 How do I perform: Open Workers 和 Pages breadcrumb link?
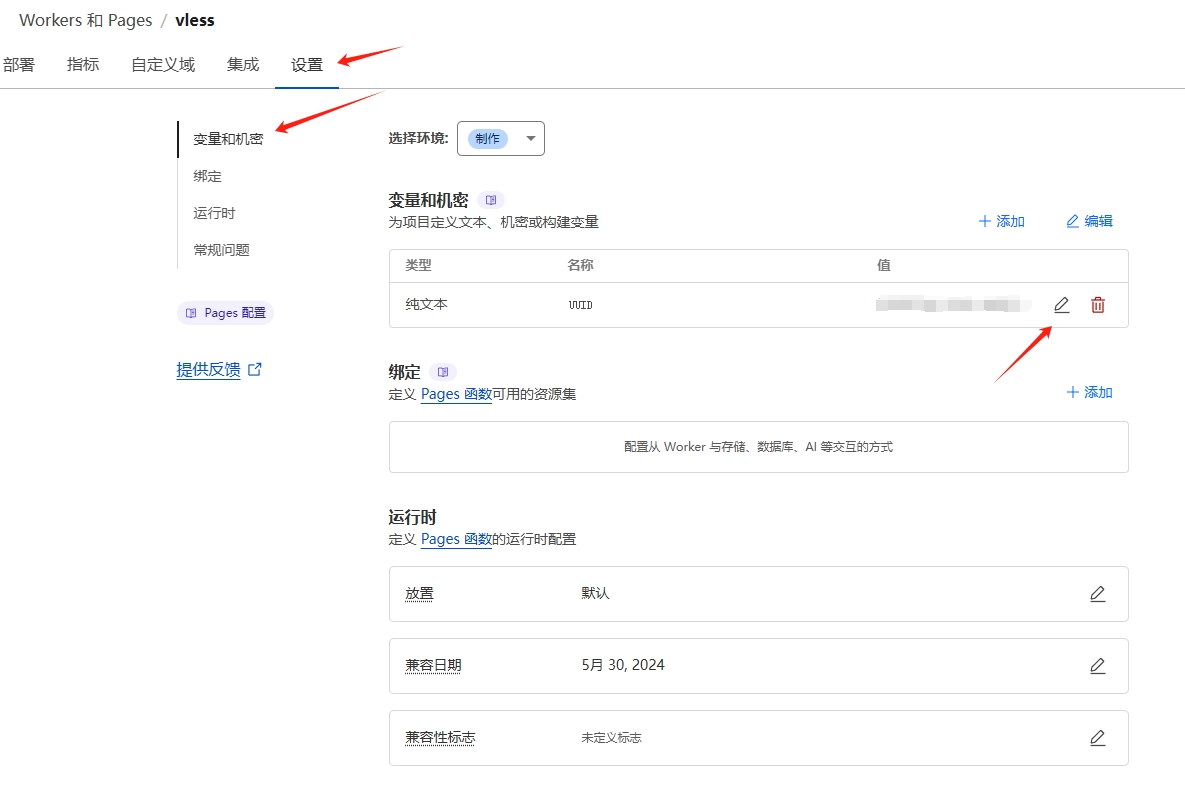point(85,20)
